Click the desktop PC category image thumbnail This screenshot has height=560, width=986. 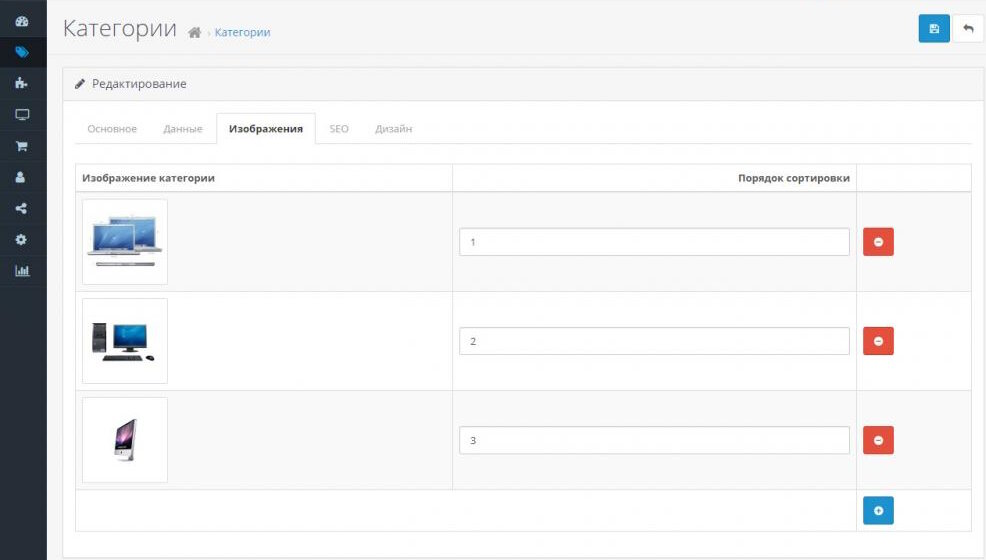pyautogui.click(x=125, y=341)
